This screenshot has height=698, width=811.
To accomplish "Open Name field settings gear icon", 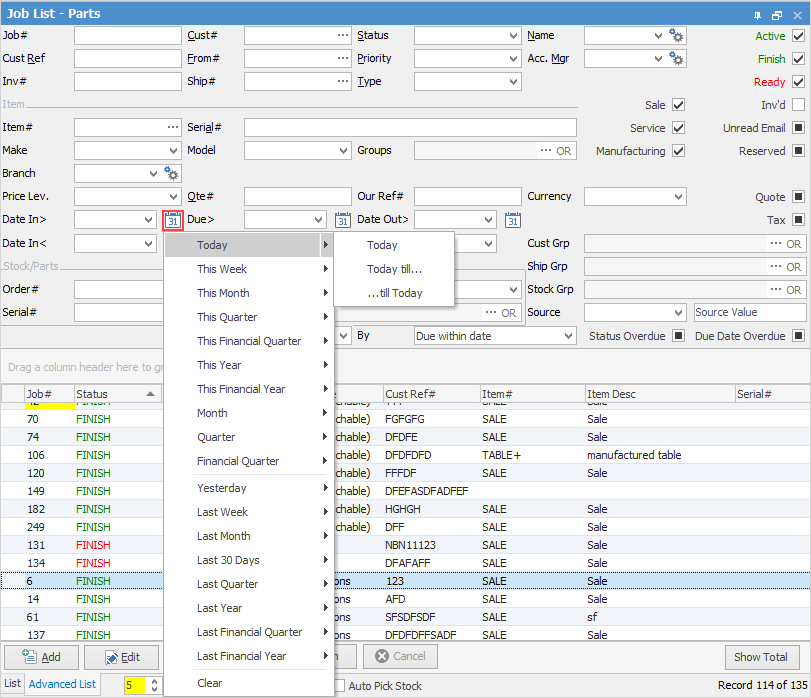I will point(677,36).
